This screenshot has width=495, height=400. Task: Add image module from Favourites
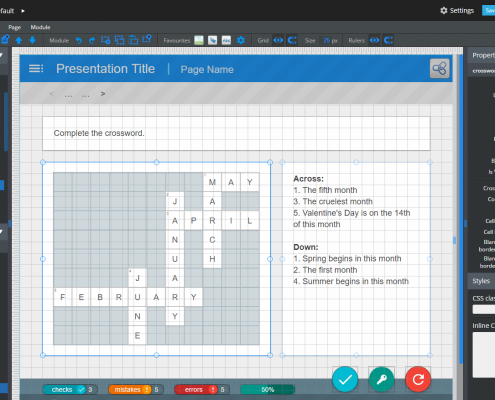199,40
